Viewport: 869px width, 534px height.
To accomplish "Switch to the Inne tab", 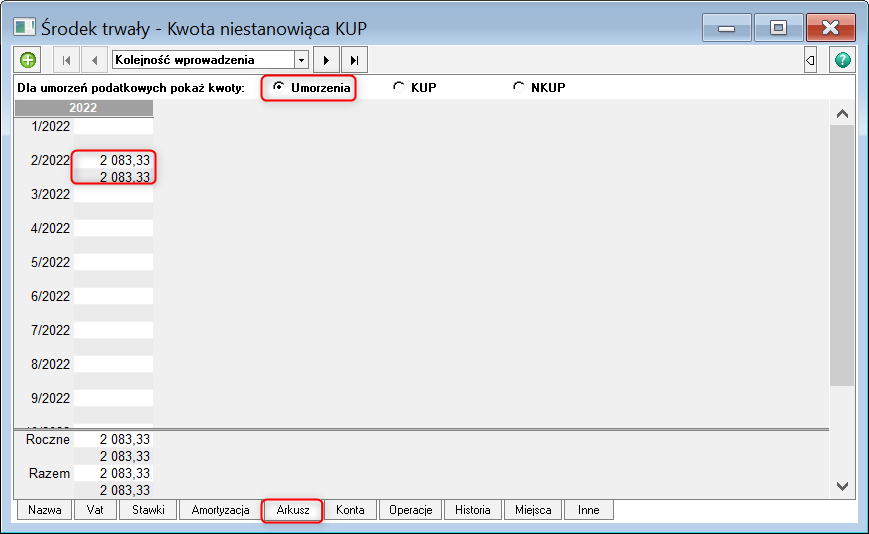I will (x=589, y=510).
